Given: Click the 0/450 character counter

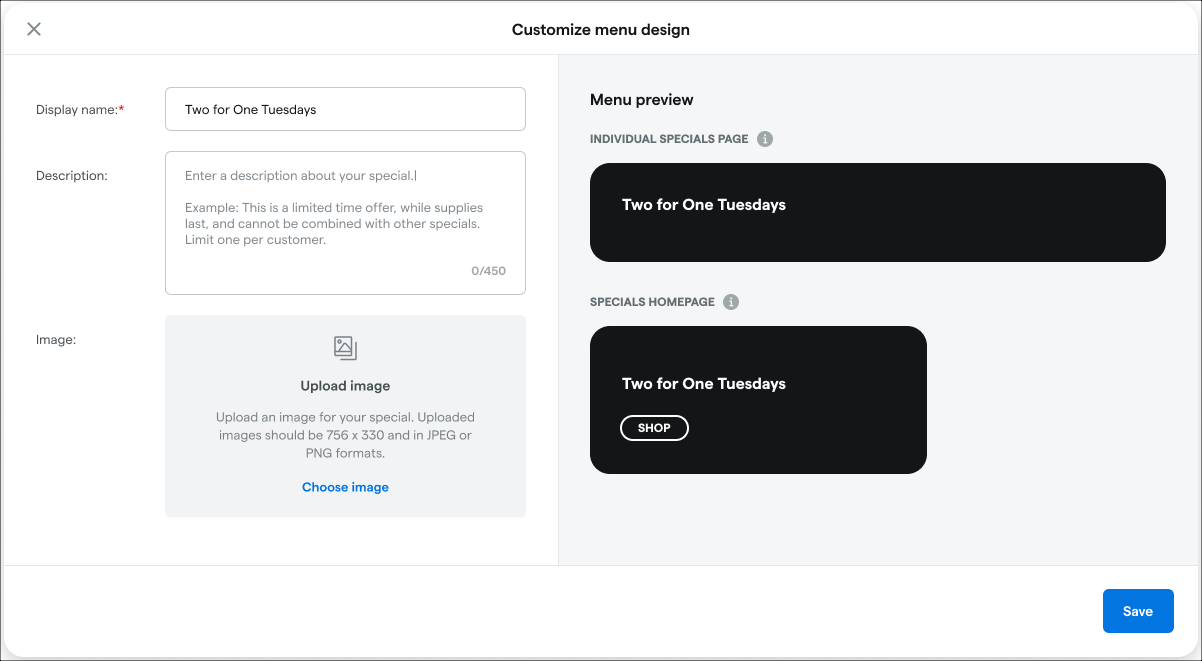Looking at the screenshot, I should click(488, 271).
